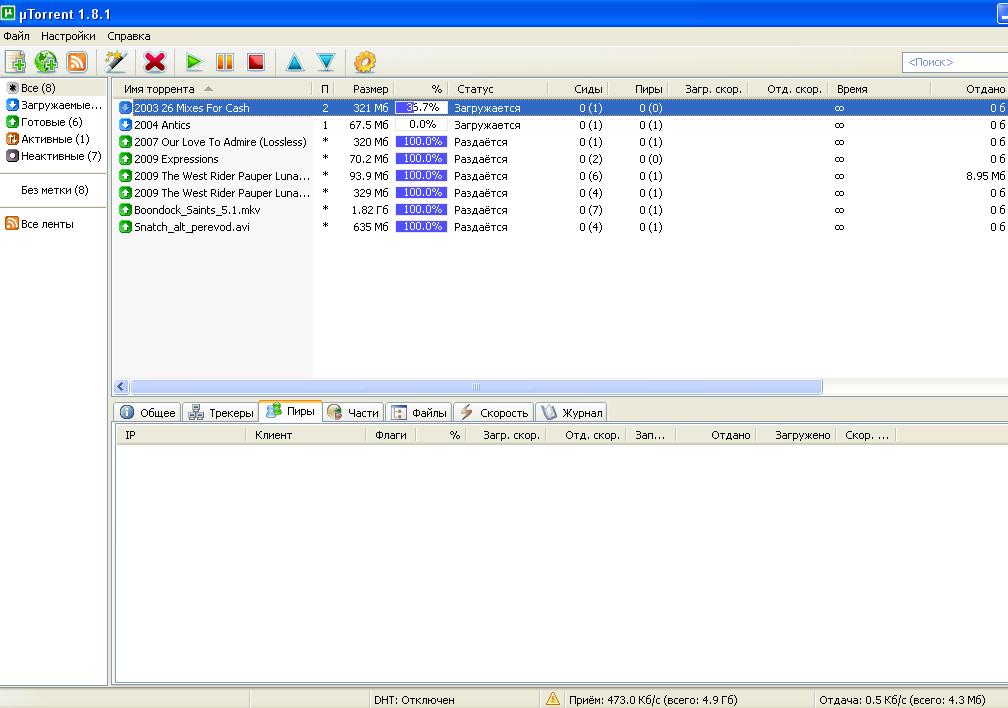Select the Все (8) category

(38, 87)
